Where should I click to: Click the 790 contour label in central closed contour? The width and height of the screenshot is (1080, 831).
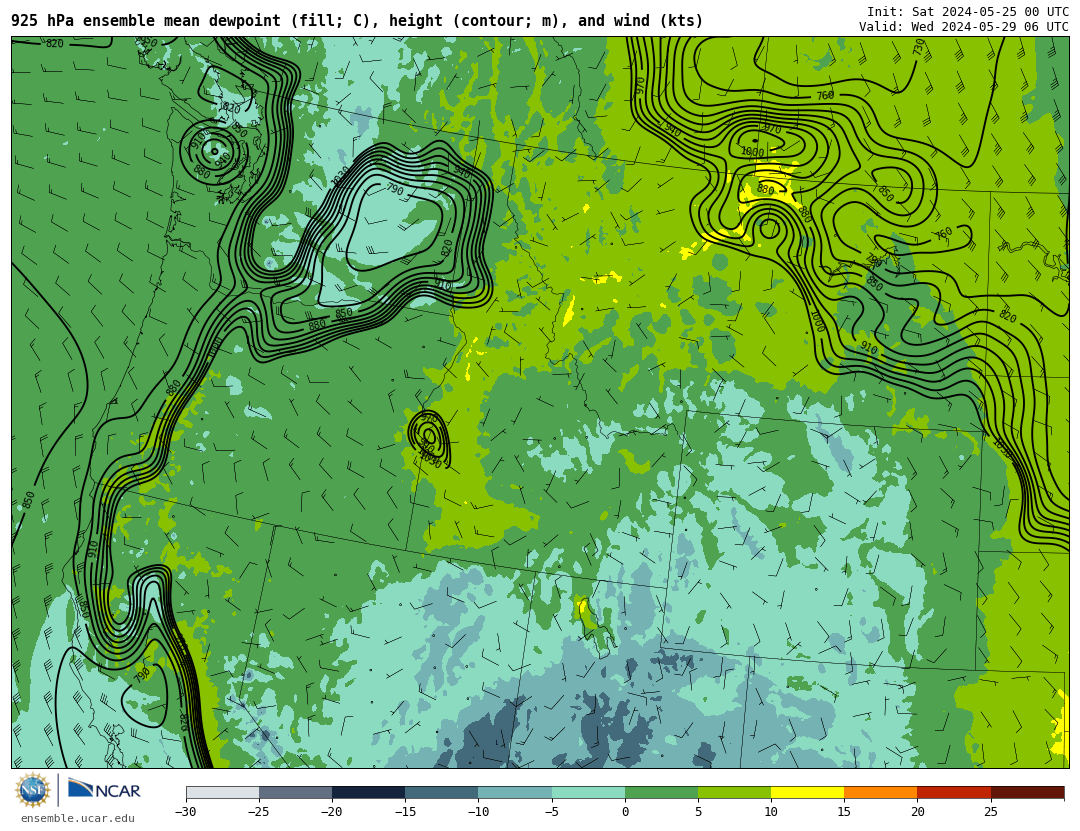(395, 188)
